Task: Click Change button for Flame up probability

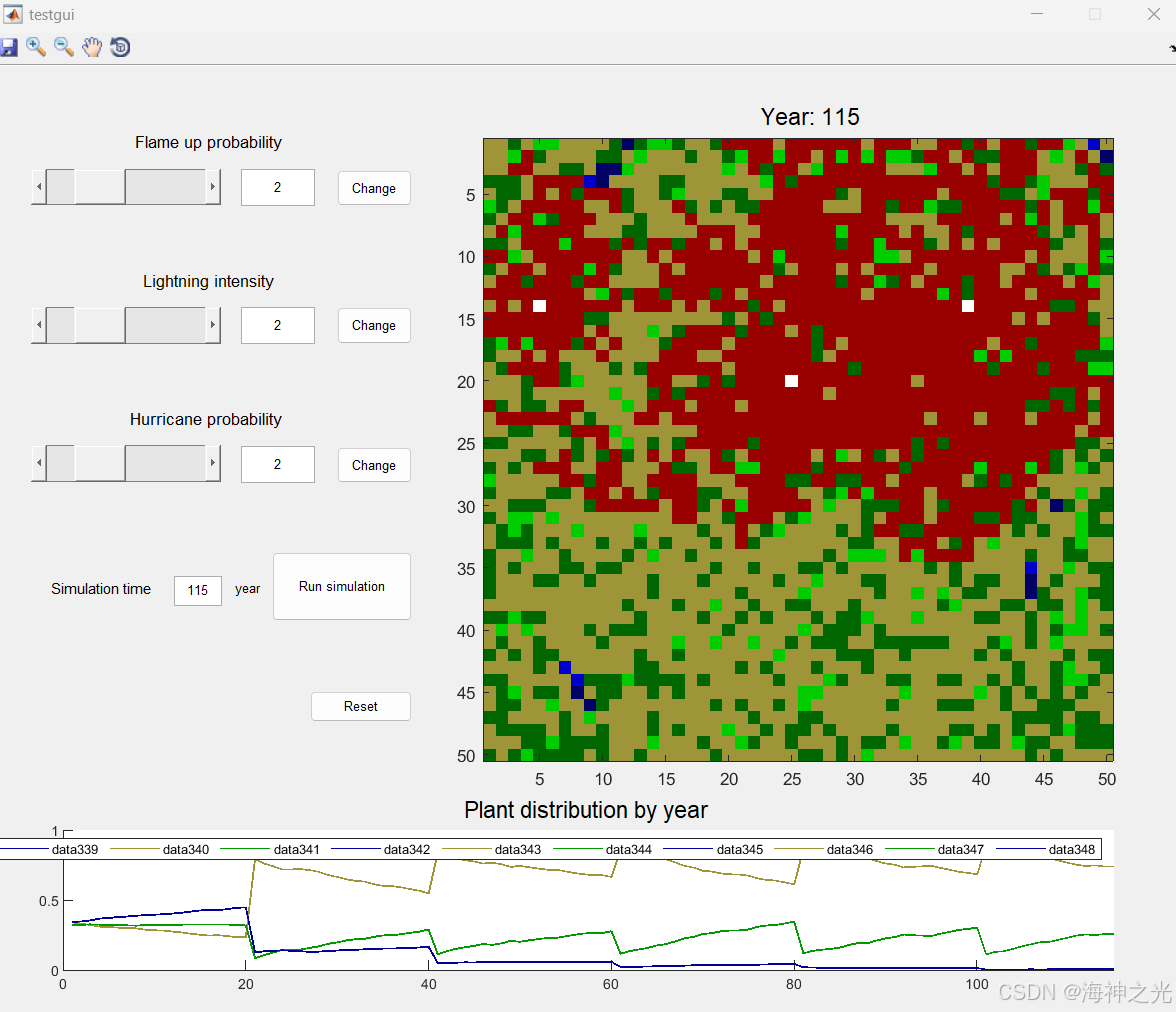Action: pos(374,188)
